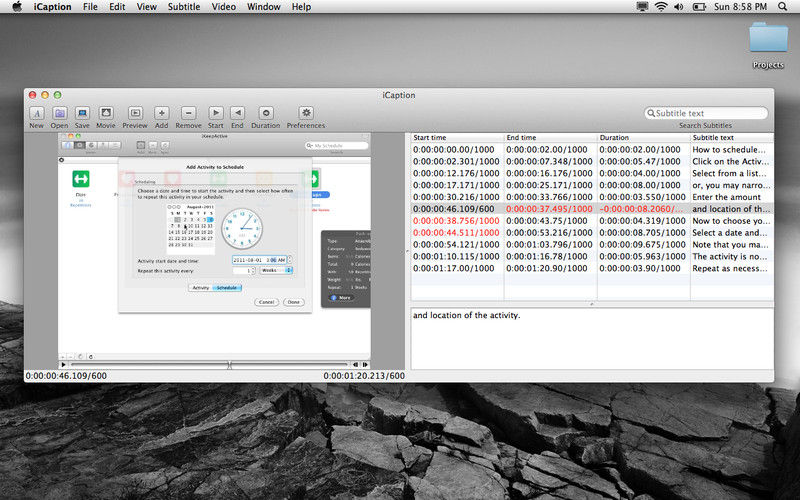Step one frame backward in video
This screenshot has width=800, height=500.
point(356,365)
